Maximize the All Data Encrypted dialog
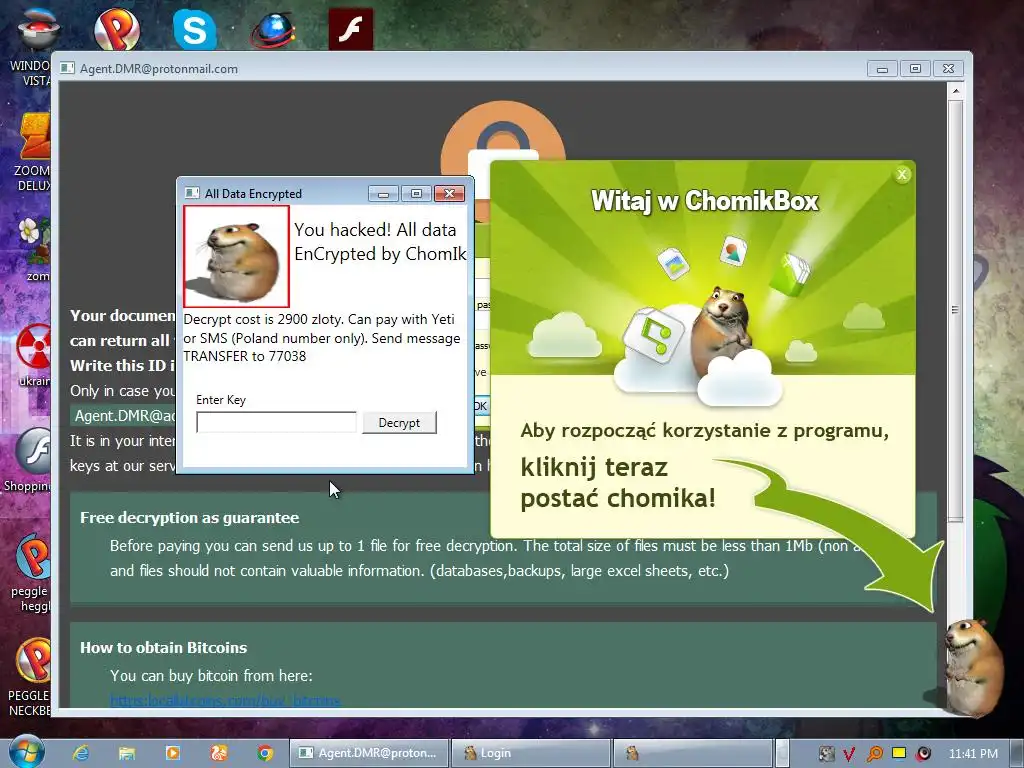1024x768 pixels. 416,193
